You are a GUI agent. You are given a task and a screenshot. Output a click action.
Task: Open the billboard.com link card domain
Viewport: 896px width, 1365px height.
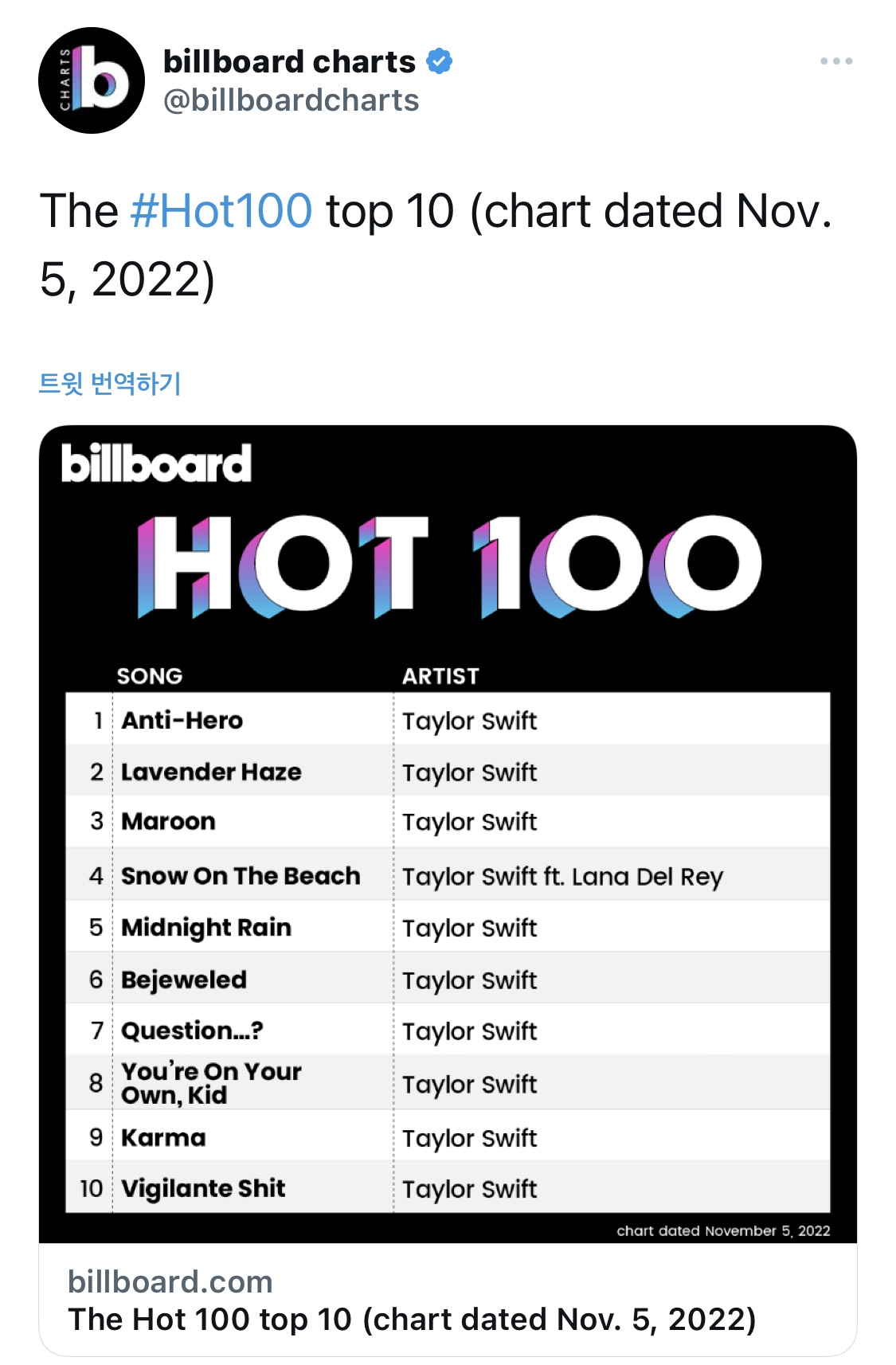pyautogui.click(x=170, y=1281)
